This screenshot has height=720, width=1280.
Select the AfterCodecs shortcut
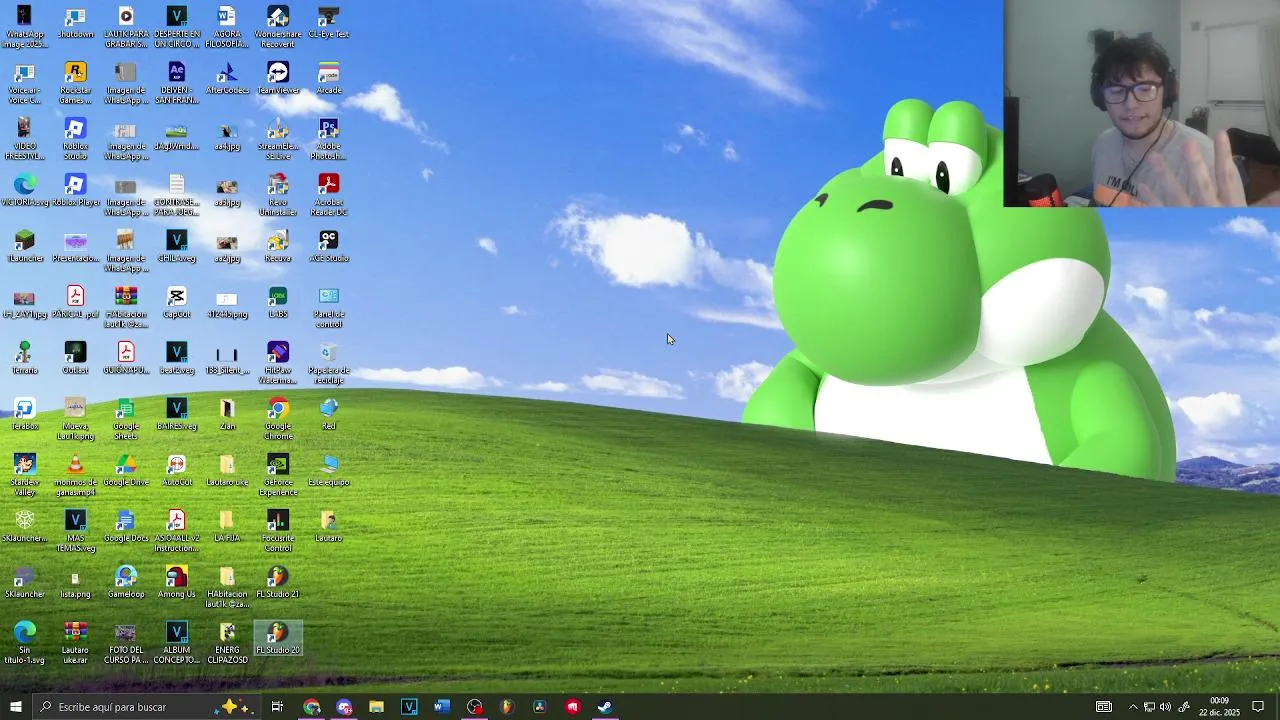(x=227, y=79)
